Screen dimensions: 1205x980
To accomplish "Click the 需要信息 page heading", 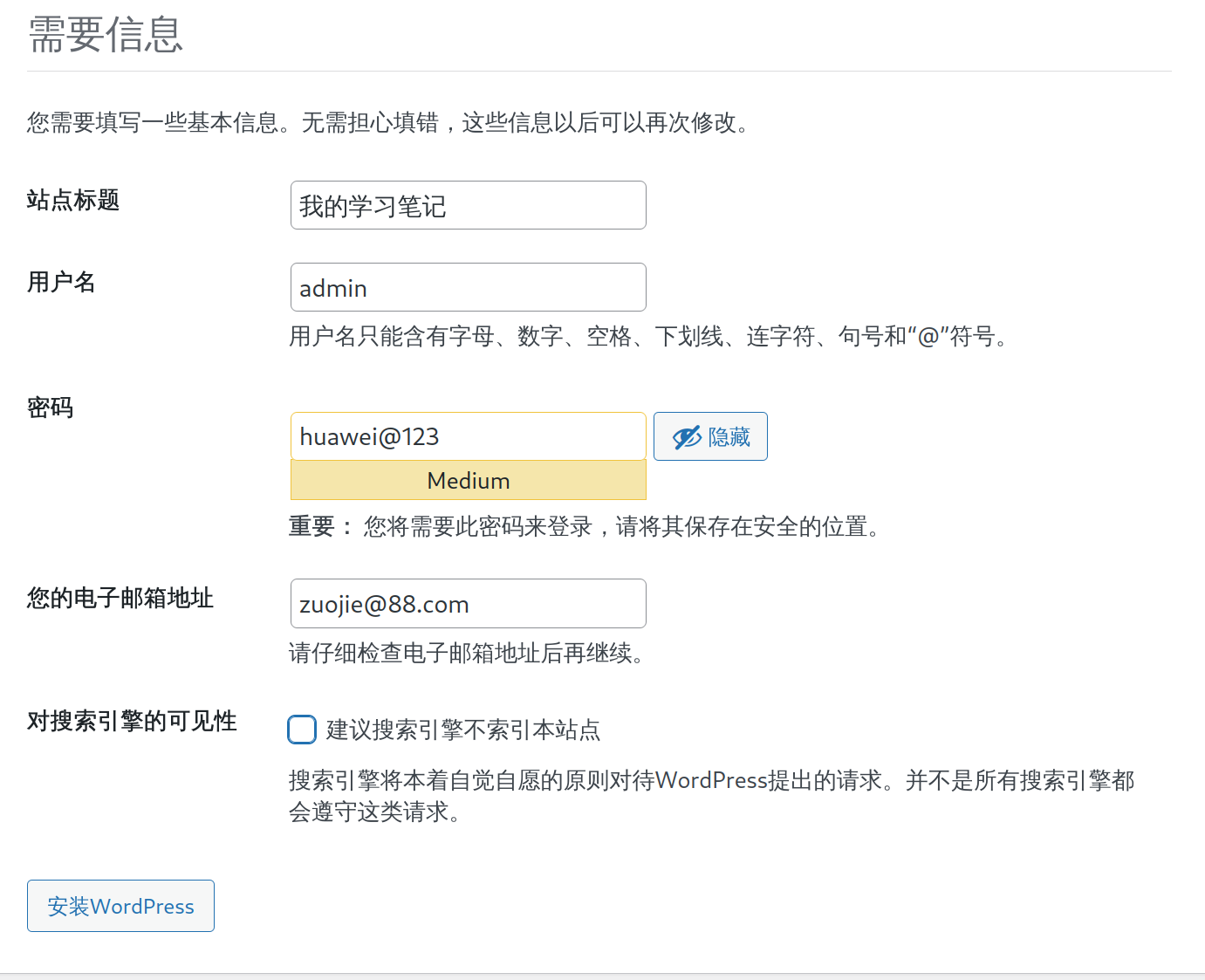I will pyautogui.click(x=106, y=36).
